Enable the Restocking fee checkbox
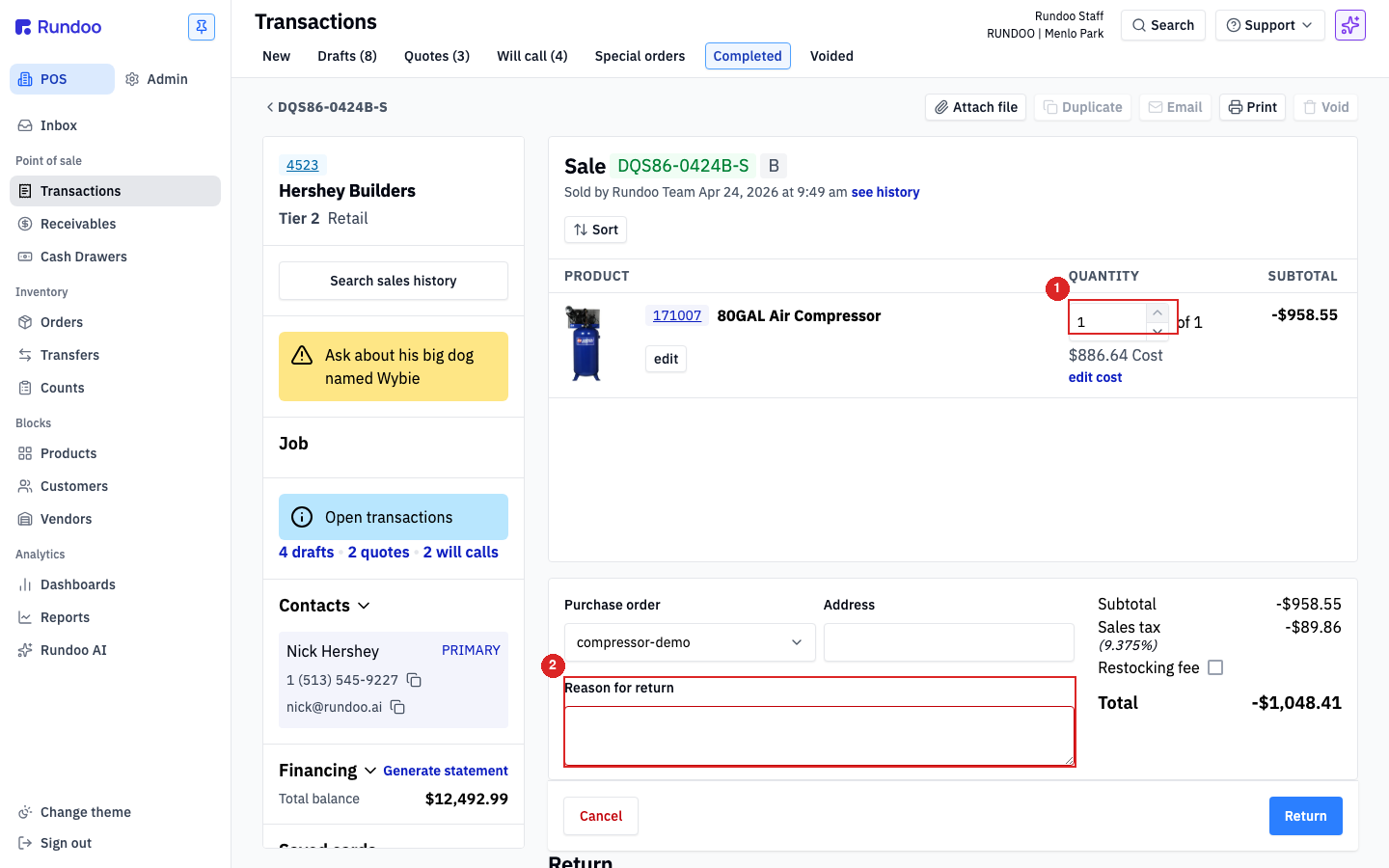The width and height of the screenshot is (1389, 868). 1215,667
